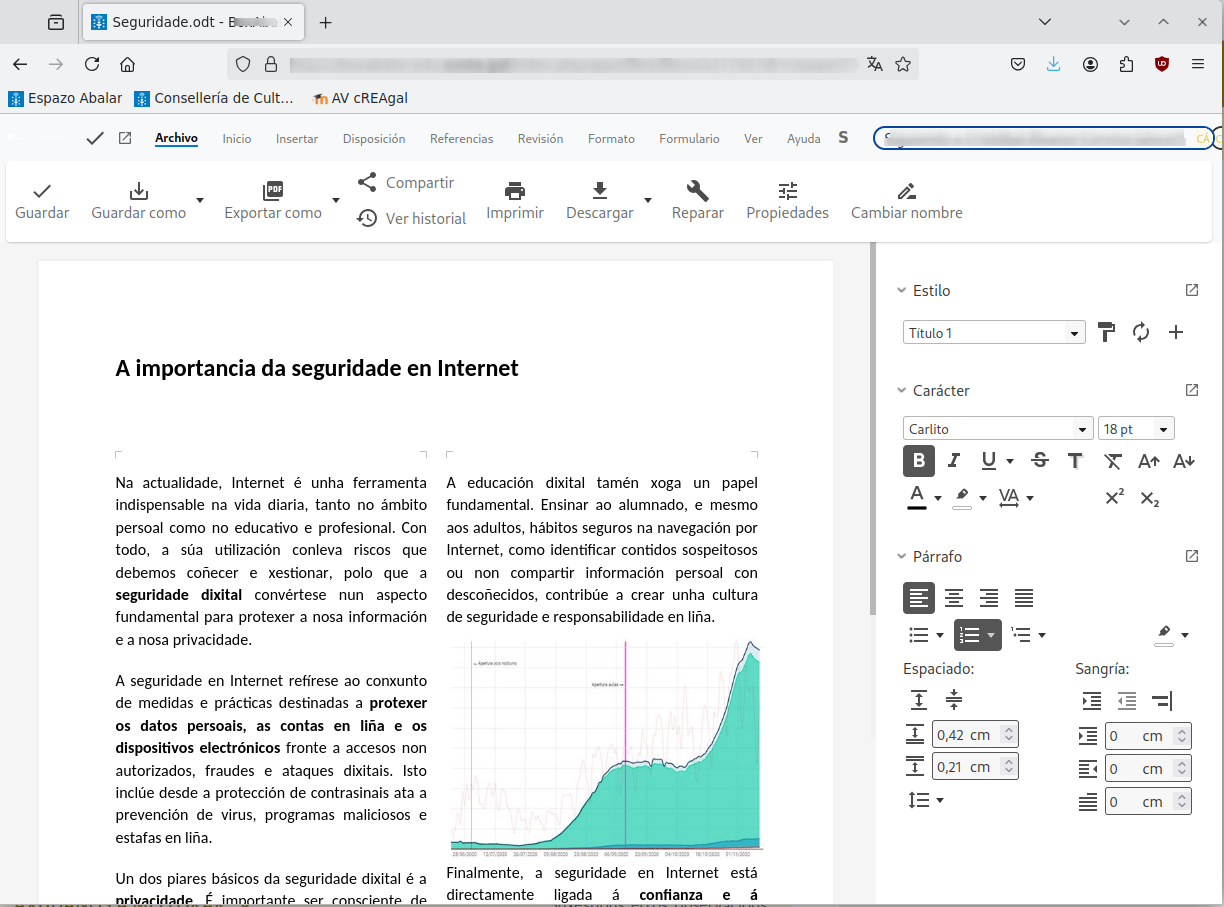Click the clone formatting paint roller icon

1106,333
